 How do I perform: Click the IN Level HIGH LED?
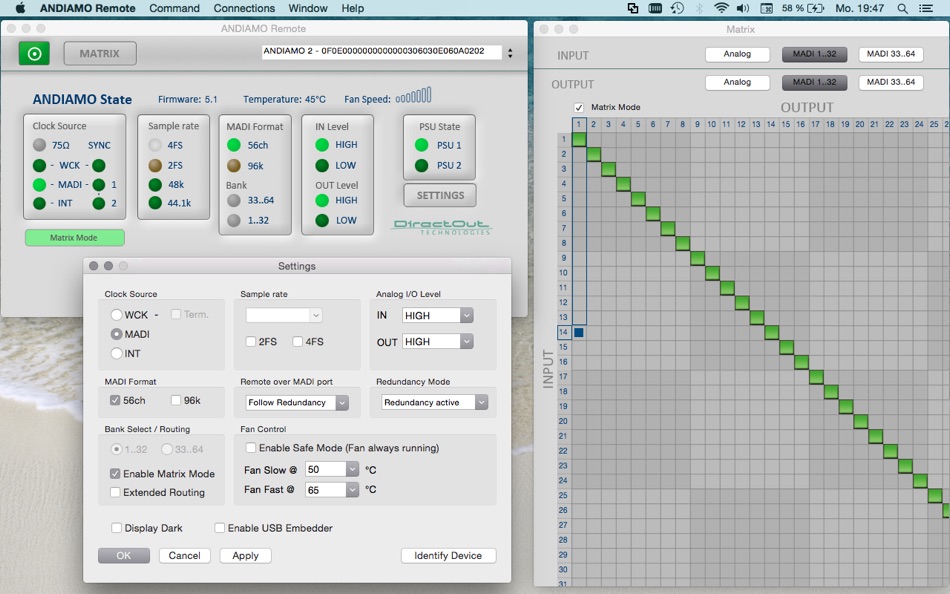[x=322, y=145]
